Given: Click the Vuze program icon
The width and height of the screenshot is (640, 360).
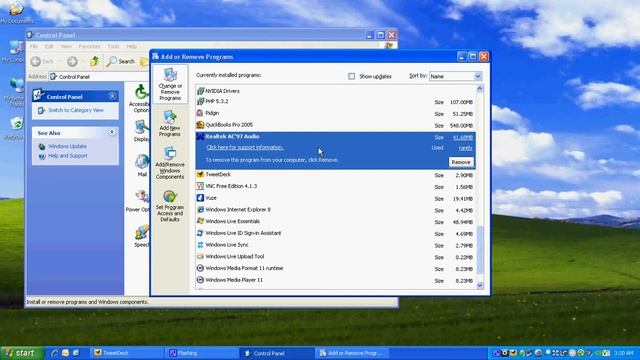Looking at the screenshot, I should tap(200, 198).
